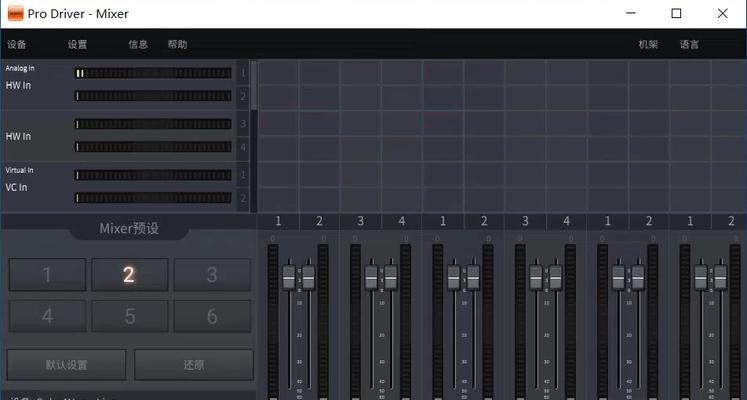
Task: Click the Pro Driver app icon in title bar
Action: (x=15, y=14)
